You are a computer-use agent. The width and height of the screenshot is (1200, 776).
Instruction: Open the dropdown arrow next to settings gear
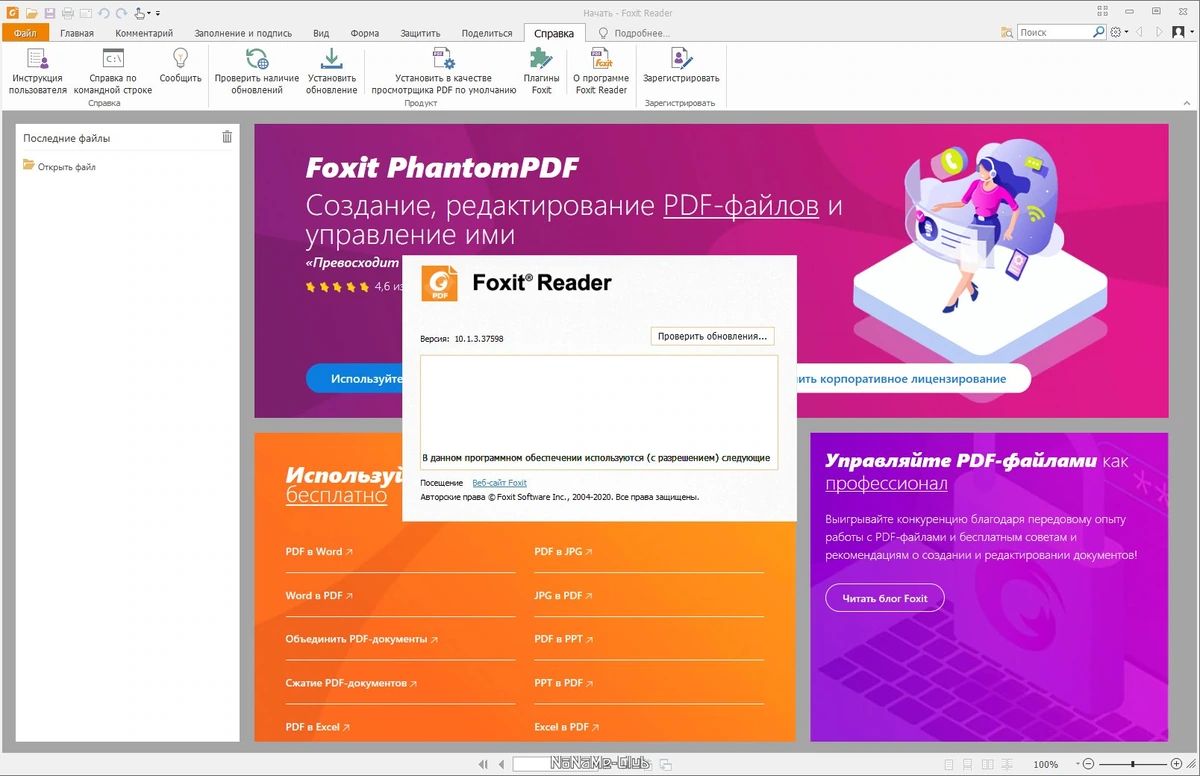[1126, 32]
